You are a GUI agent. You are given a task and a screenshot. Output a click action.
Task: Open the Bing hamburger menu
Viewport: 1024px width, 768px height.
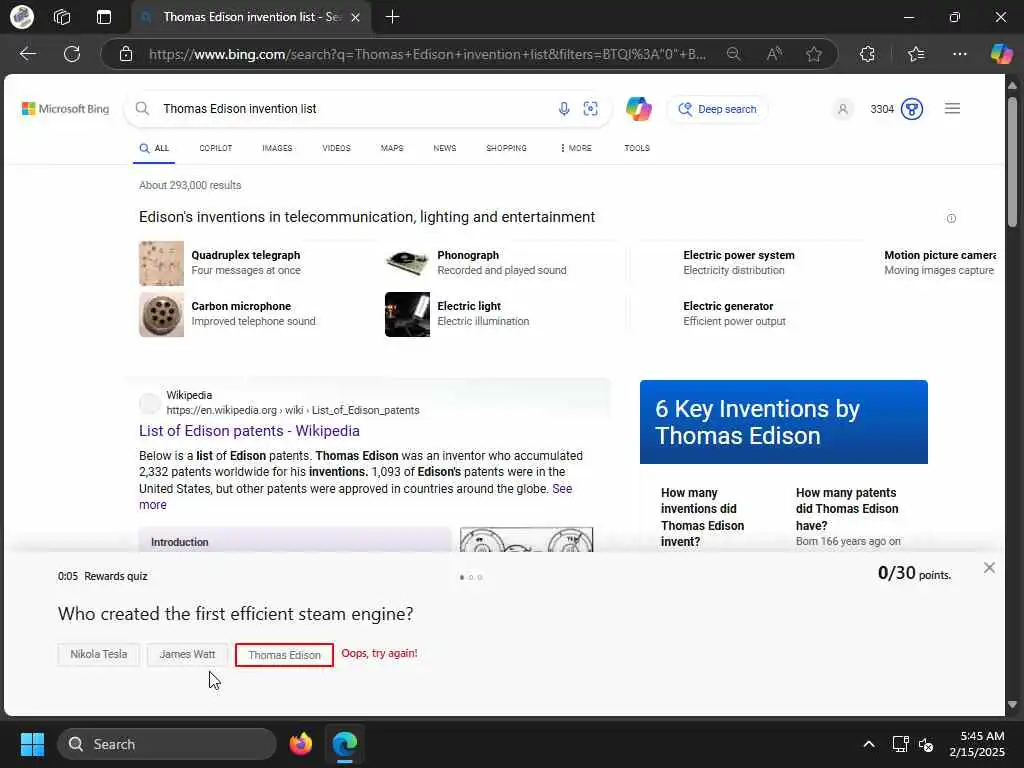click(x=952, y=108)
